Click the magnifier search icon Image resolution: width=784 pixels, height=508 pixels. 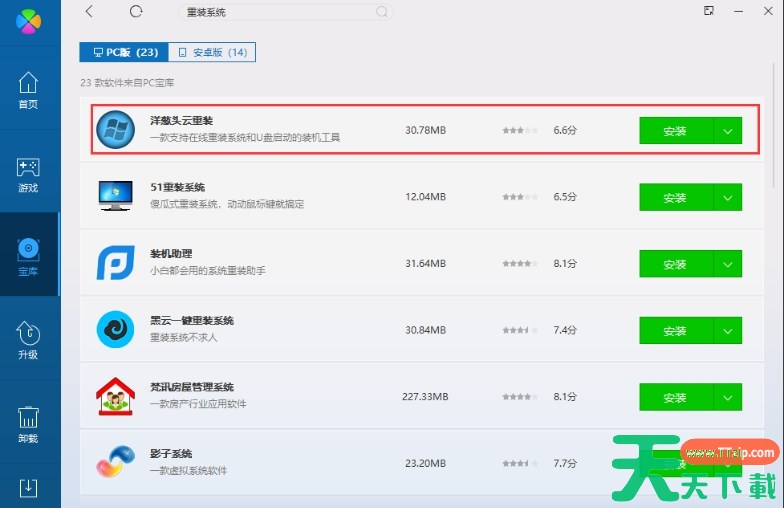[x=381, y=12]
